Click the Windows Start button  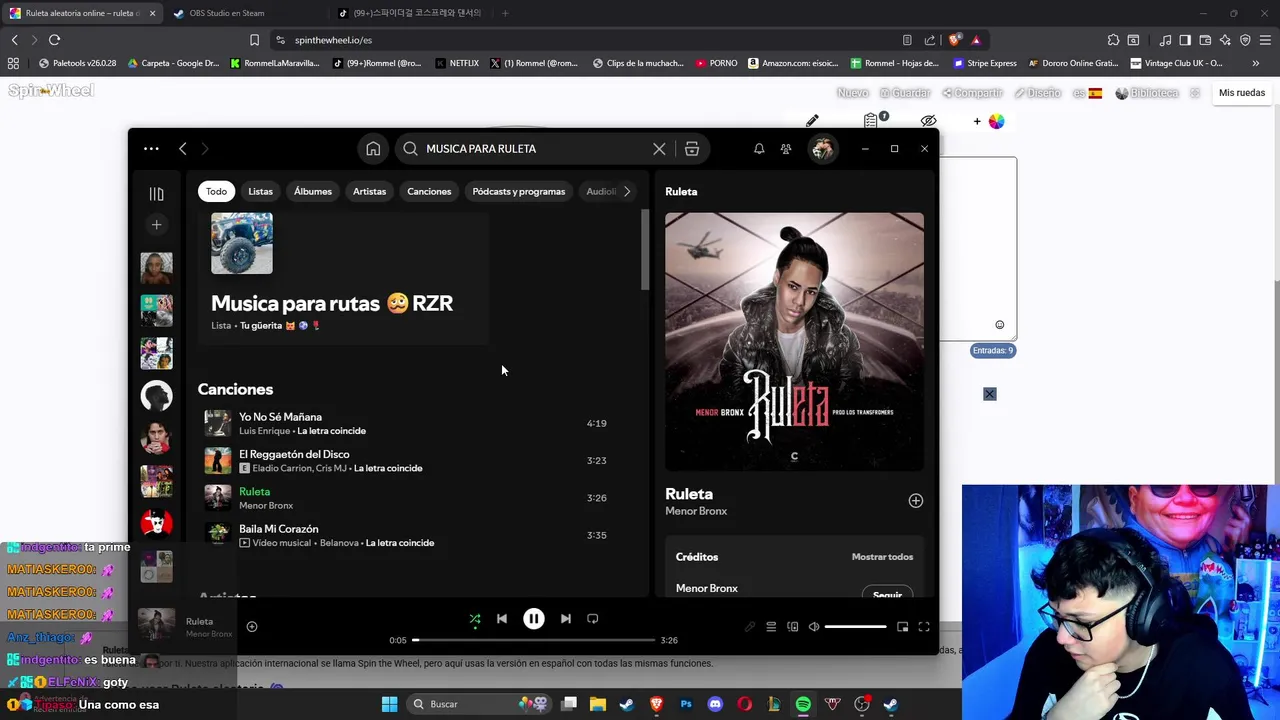coord(389,704)
